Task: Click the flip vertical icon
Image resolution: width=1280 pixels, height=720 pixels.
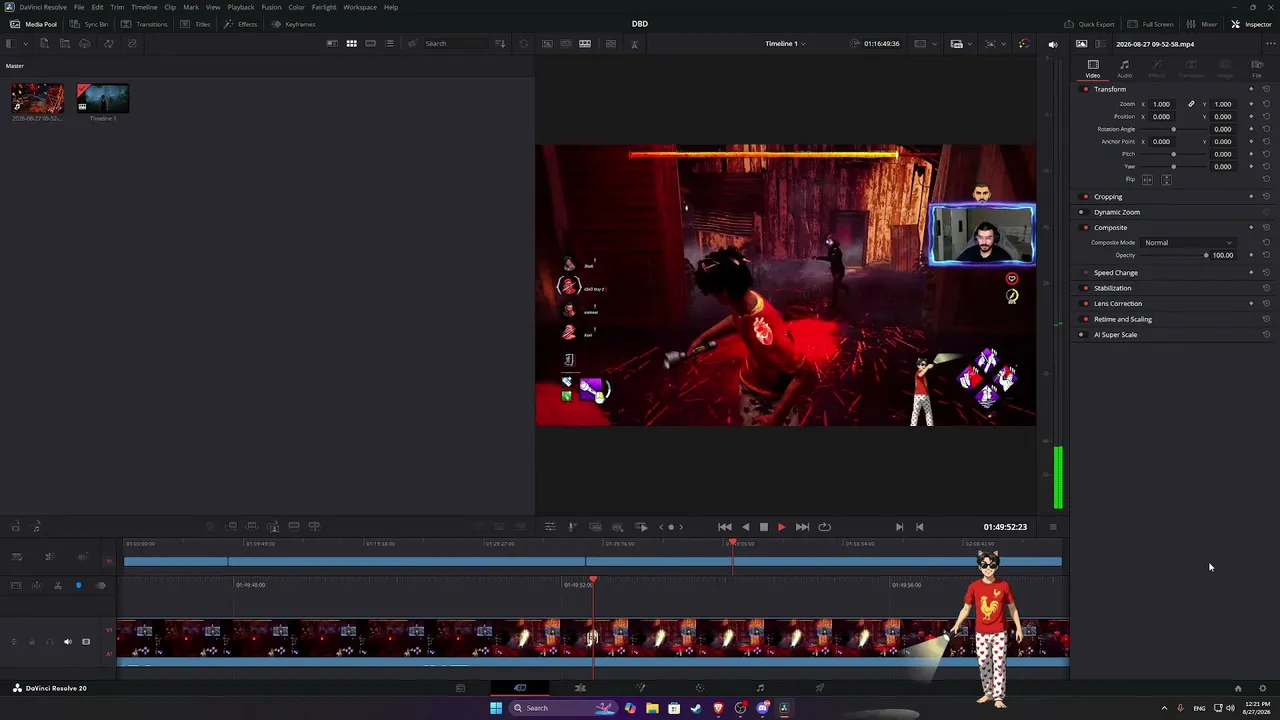Action: (x=1166, y=180)
